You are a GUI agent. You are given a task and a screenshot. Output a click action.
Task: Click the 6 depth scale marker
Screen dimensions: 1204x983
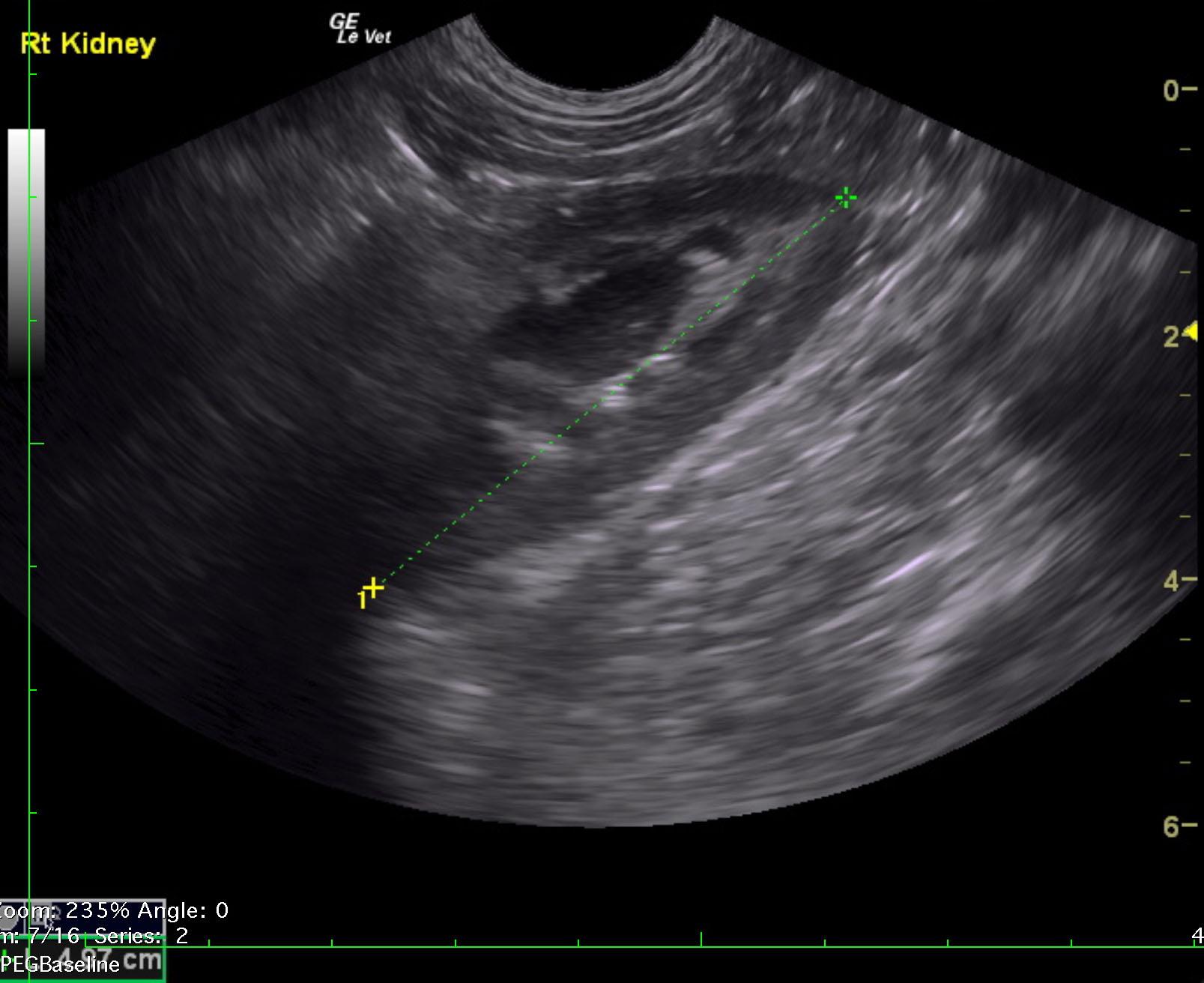coord(1172,826)
